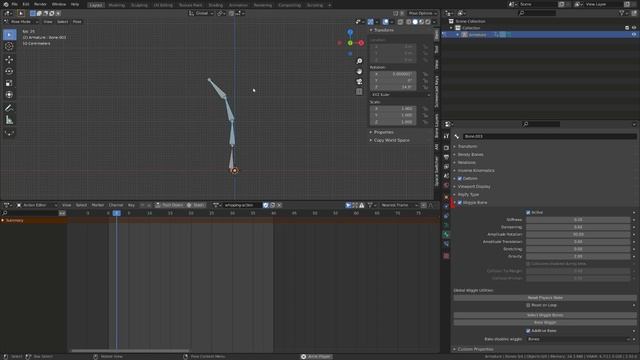Toggle the Active checkbox under Wiggle Bone
The width and height of the screenshot is (640, 360).
click(x=528, y=213)
